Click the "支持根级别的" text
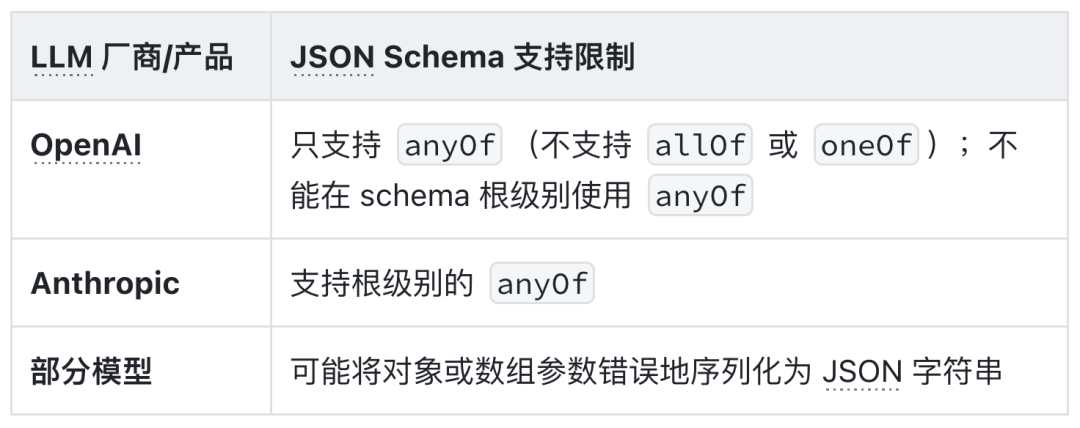The image size is (1080, 428). [x=381, y=284]
